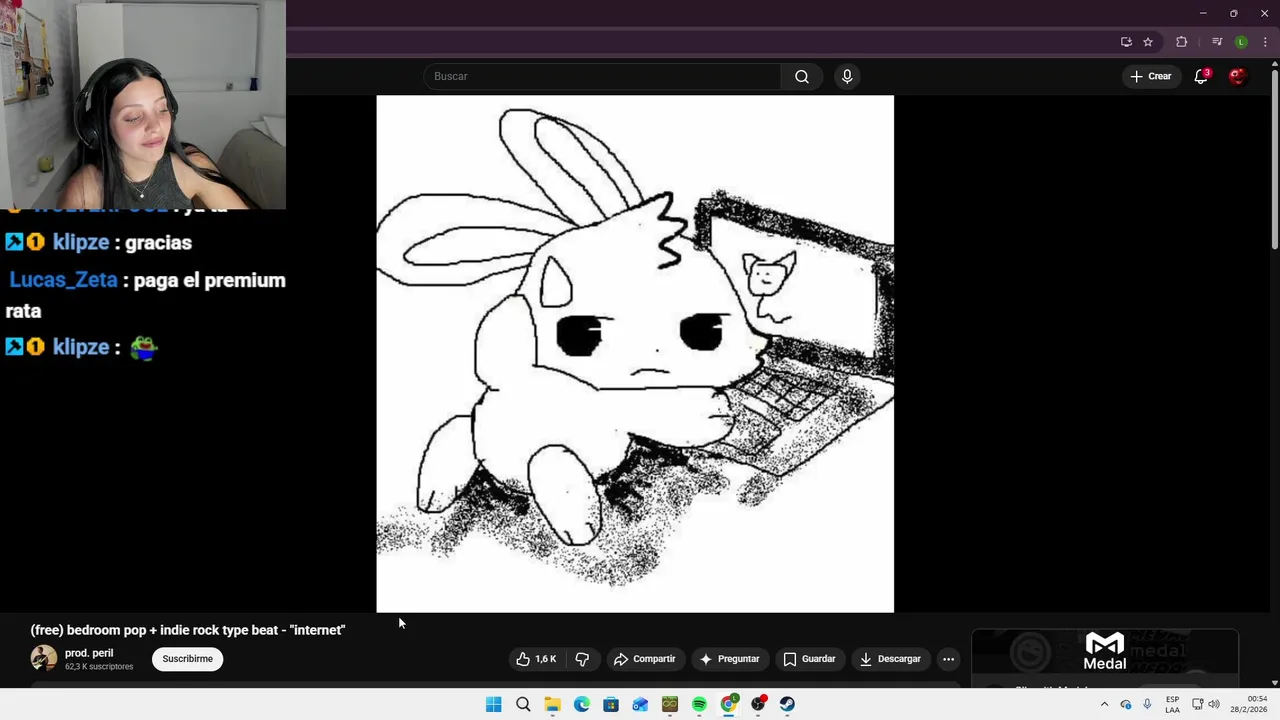This screenshot has height=720, width=1280.
Task: Open Windows Start menu
Action: point(493,704)
